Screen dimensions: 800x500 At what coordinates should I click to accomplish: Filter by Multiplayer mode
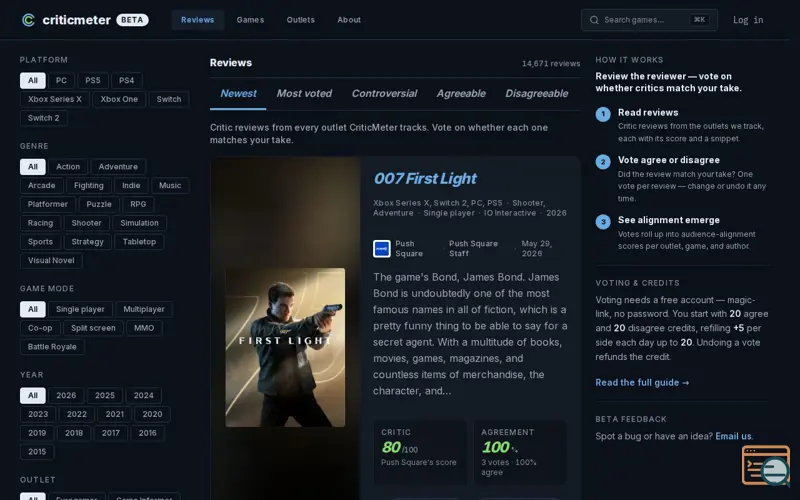click(x=144, y=310)
